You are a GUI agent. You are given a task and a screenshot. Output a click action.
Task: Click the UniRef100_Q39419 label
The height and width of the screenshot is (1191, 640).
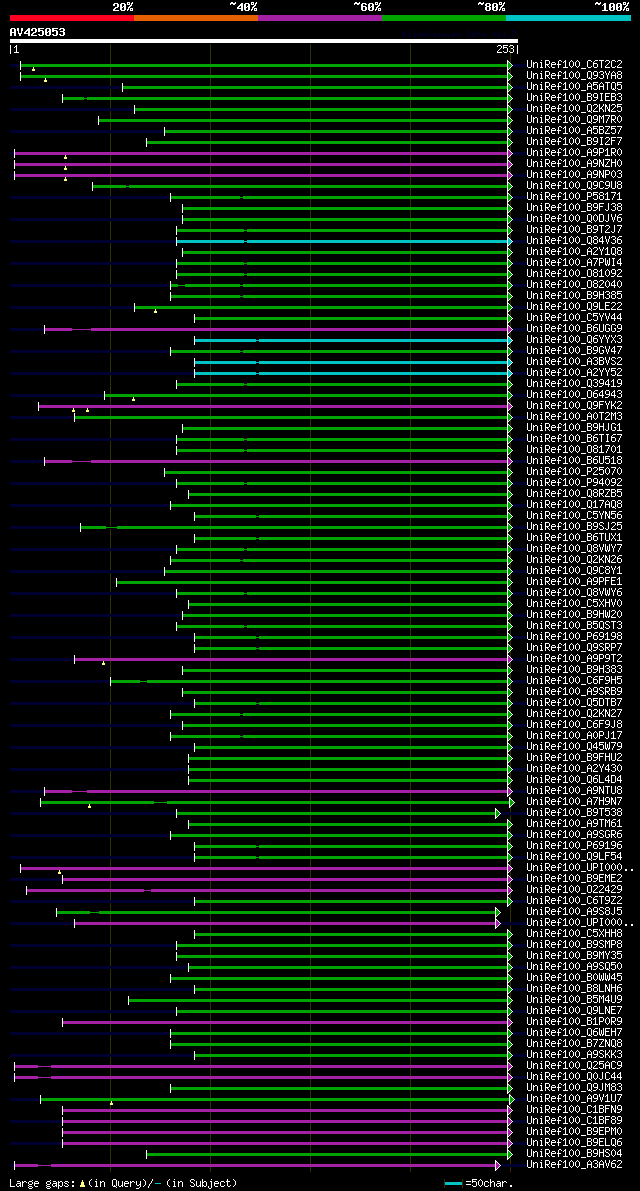[x=574, y=384]
